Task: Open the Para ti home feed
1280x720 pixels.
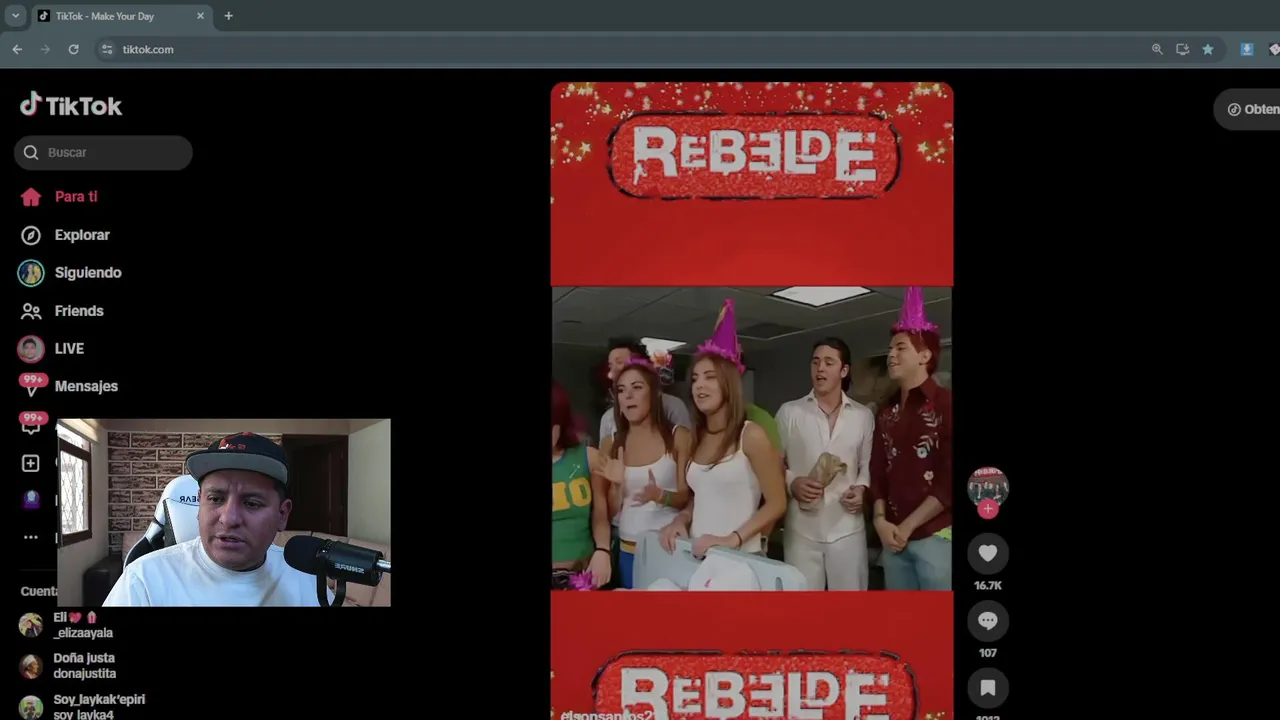Action: [60, 197]
